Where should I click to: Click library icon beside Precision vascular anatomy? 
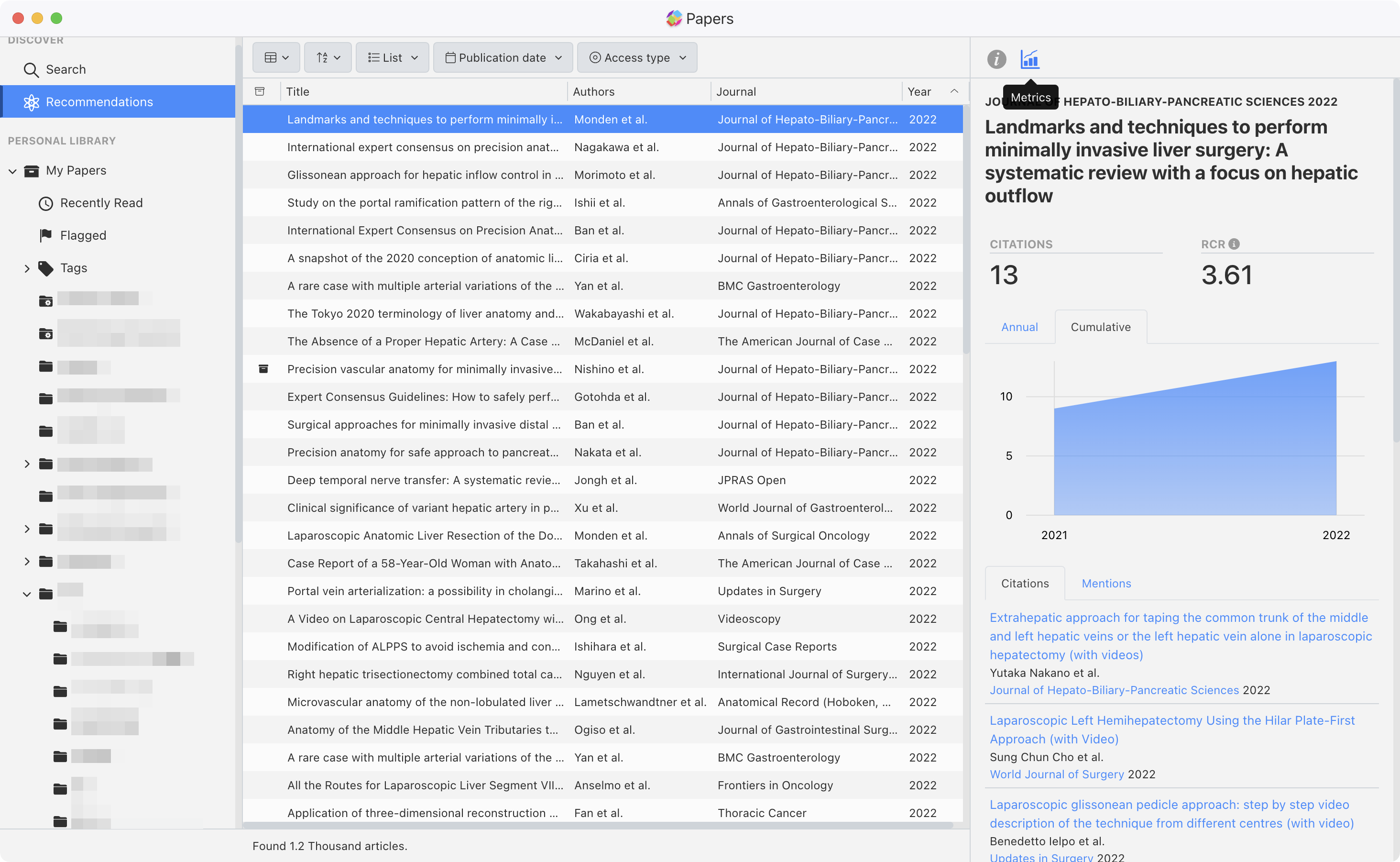[x=263, y=369]
